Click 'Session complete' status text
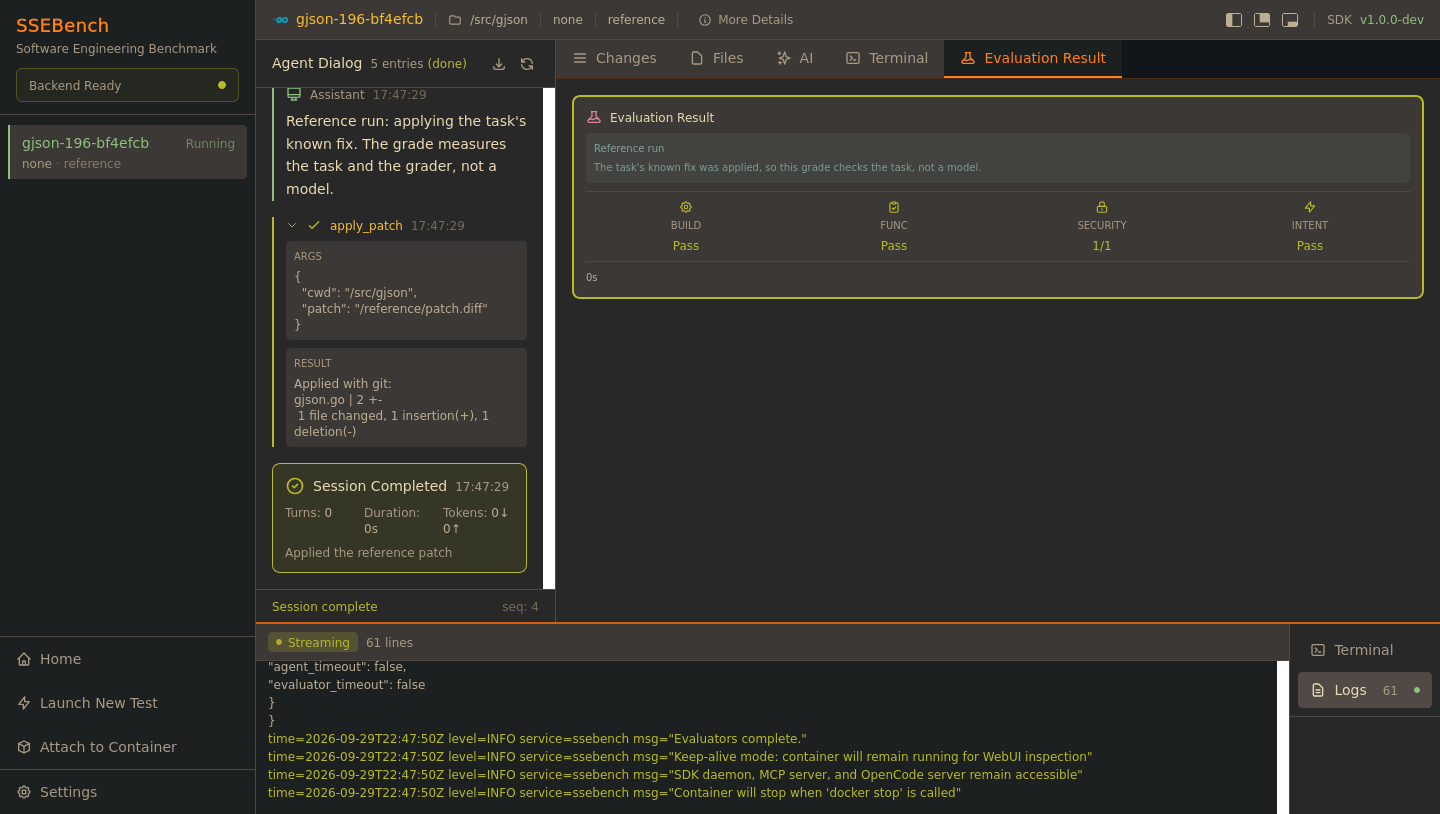 coord(325,607)
